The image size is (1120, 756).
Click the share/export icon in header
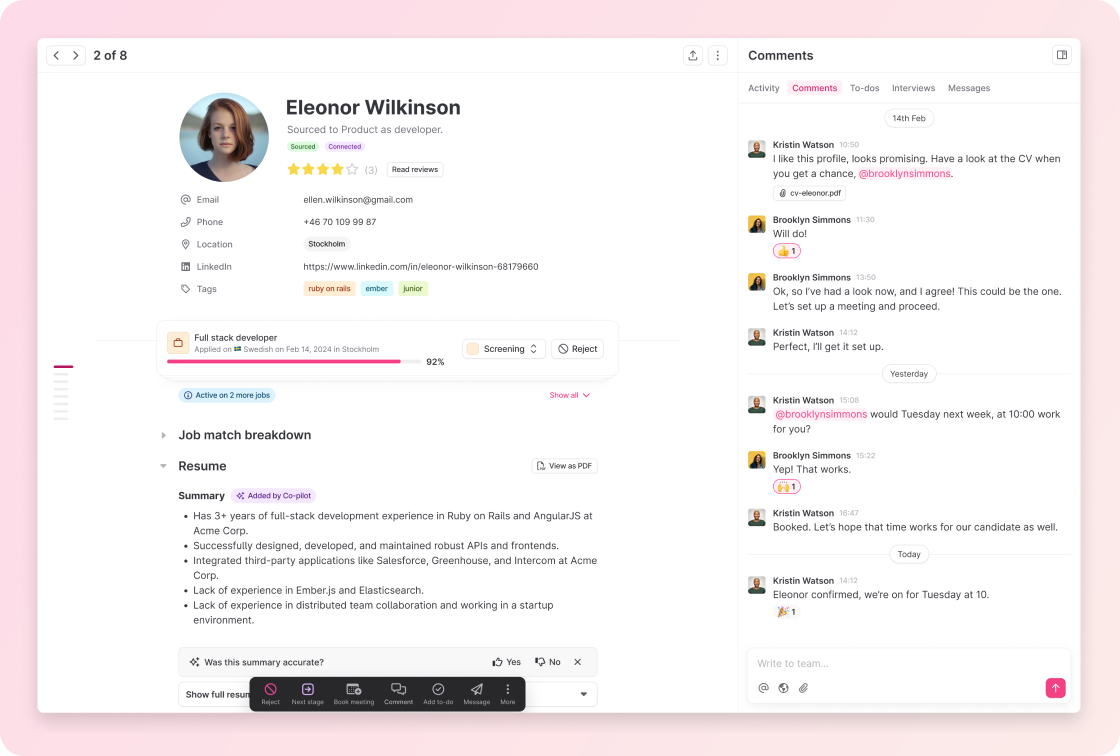click(693, 56)
